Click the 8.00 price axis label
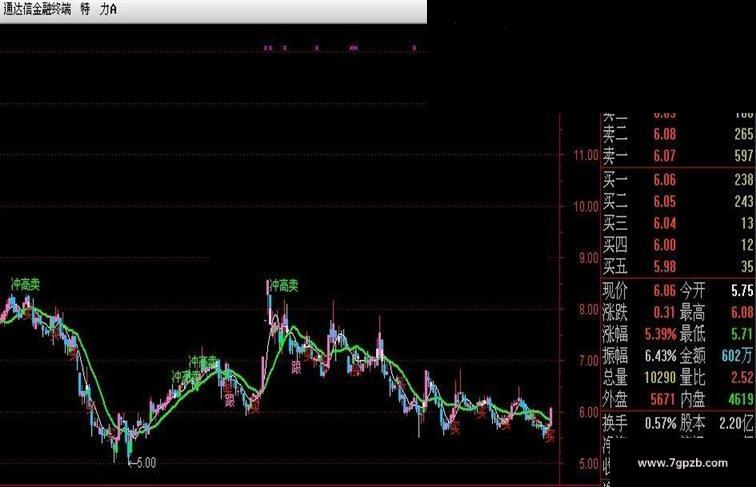 point(589,309)
